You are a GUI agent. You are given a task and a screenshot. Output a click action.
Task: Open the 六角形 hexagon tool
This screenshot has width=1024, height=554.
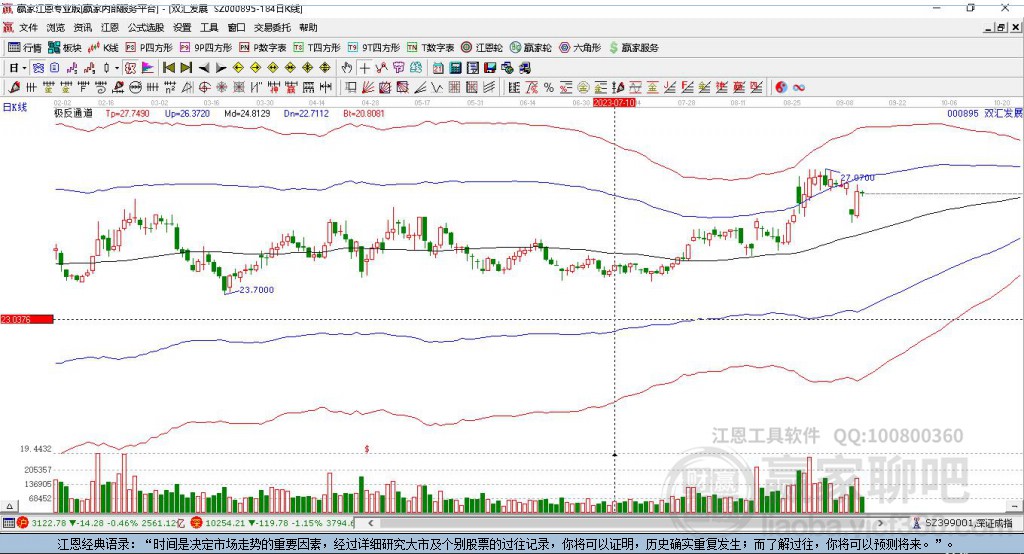coord(580,48)
